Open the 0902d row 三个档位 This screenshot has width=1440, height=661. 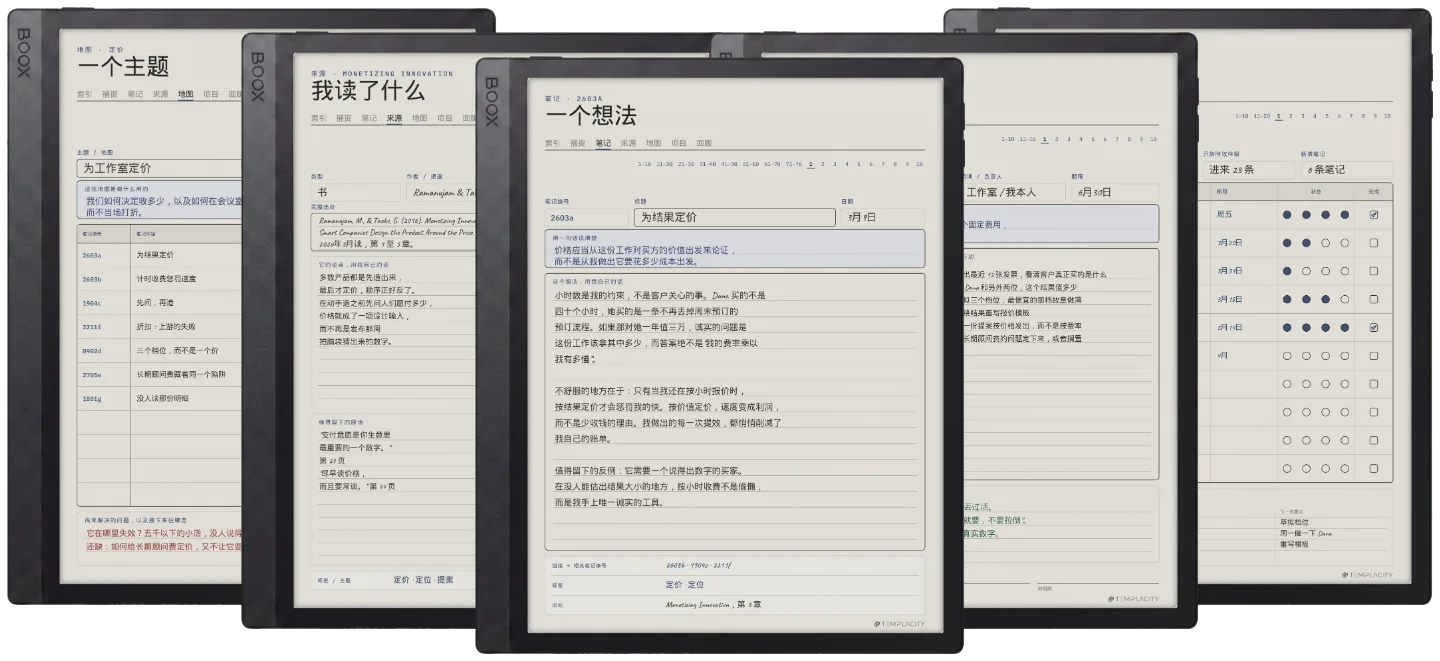pos(160,350)
